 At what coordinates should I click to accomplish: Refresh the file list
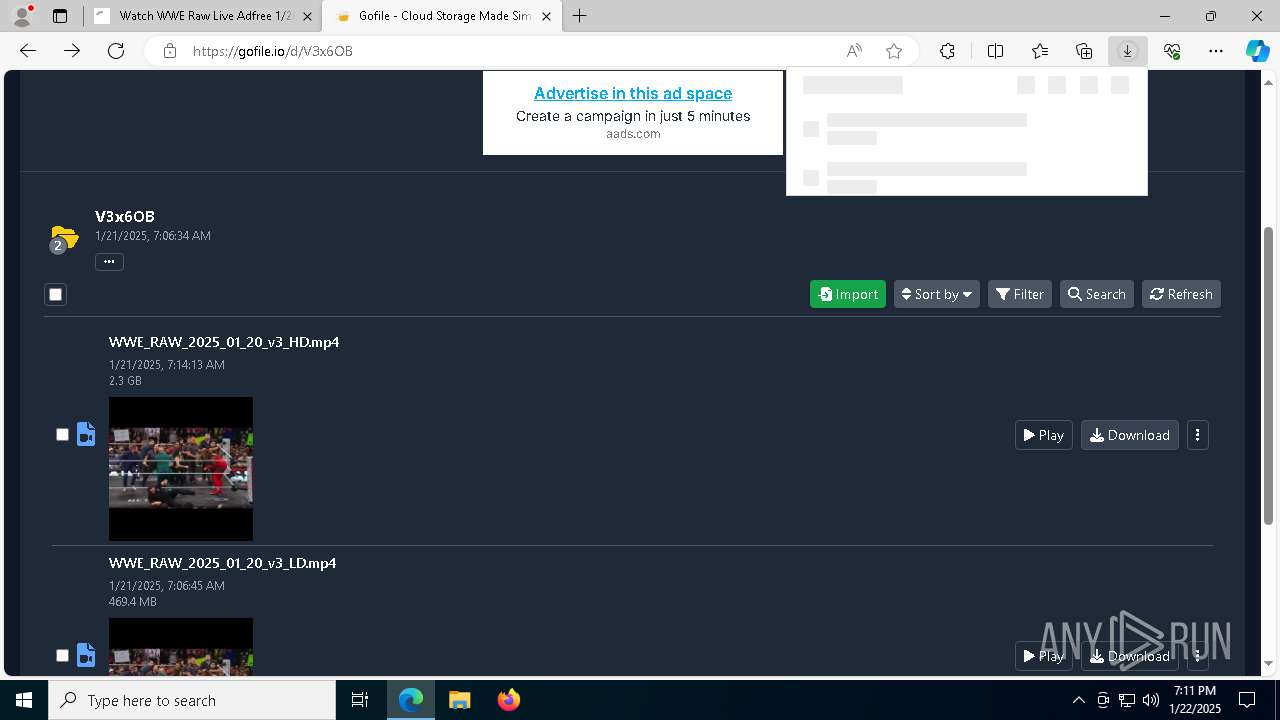tap(1181, 294)
